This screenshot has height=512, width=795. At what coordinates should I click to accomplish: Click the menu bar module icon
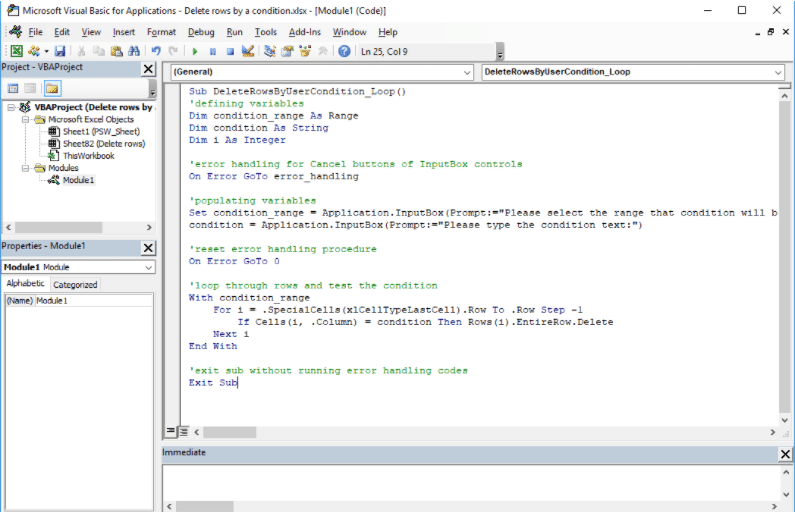16,31
